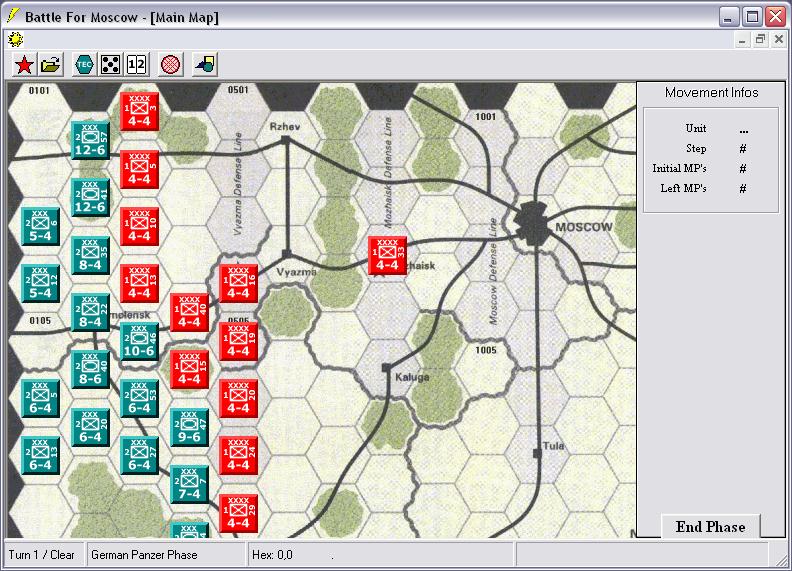Select the teal 5-4 infantry unit 12
Screen dimensions: 792x571
(x=41, y=283)
